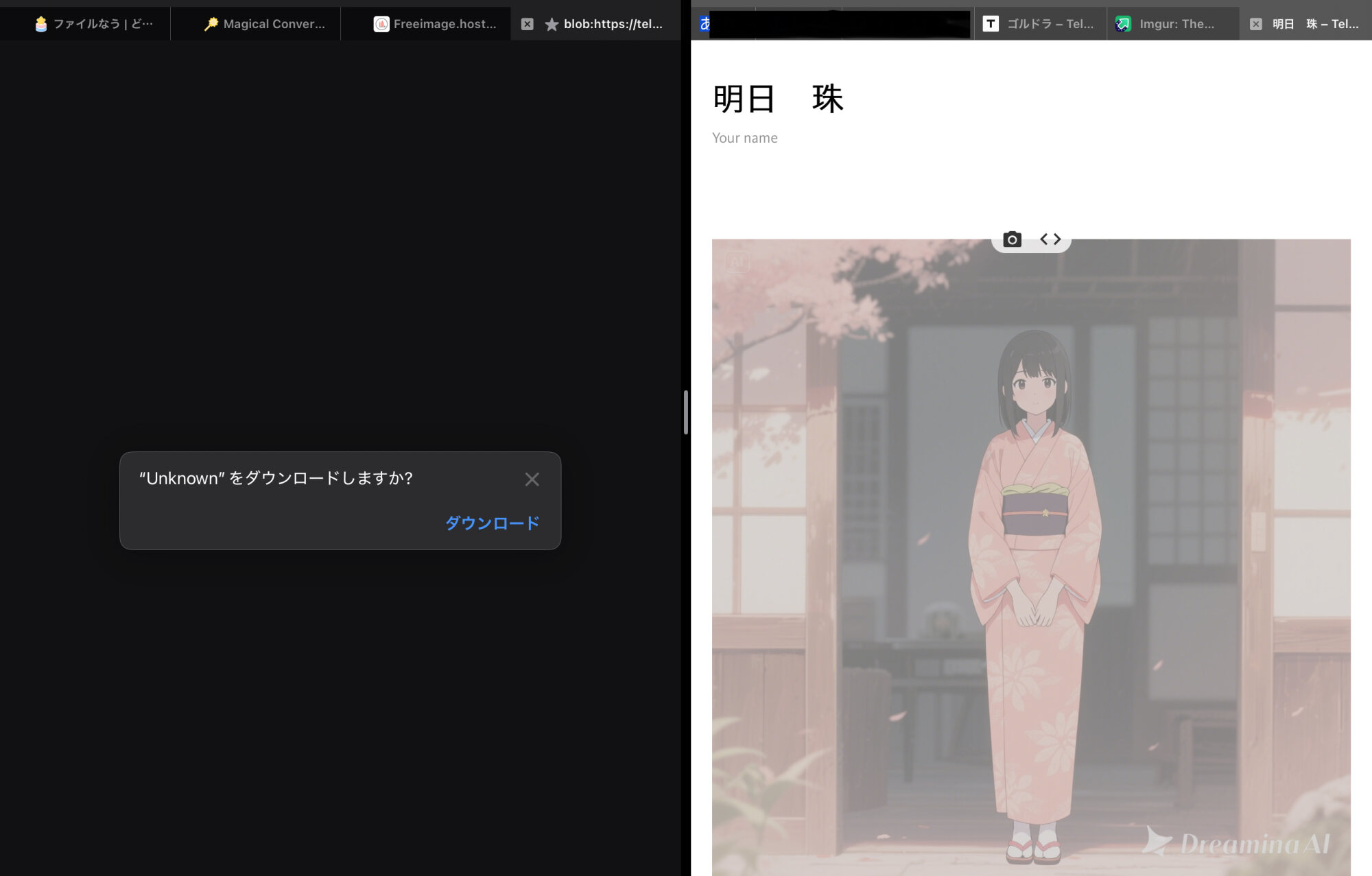
Task: Open the Freeimage.host tab
Action: [425, 24]
